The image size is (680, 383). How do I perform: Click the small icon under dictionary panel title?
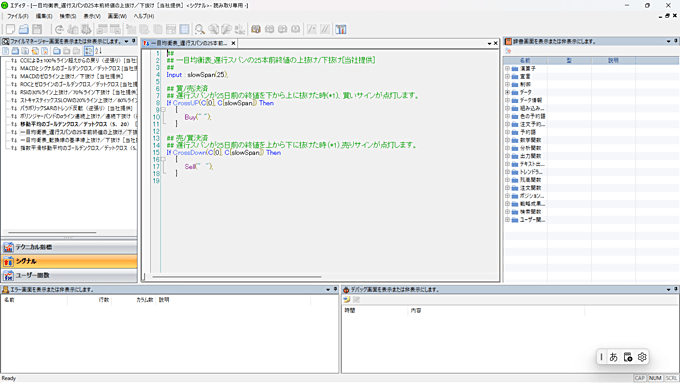point(508,51)
